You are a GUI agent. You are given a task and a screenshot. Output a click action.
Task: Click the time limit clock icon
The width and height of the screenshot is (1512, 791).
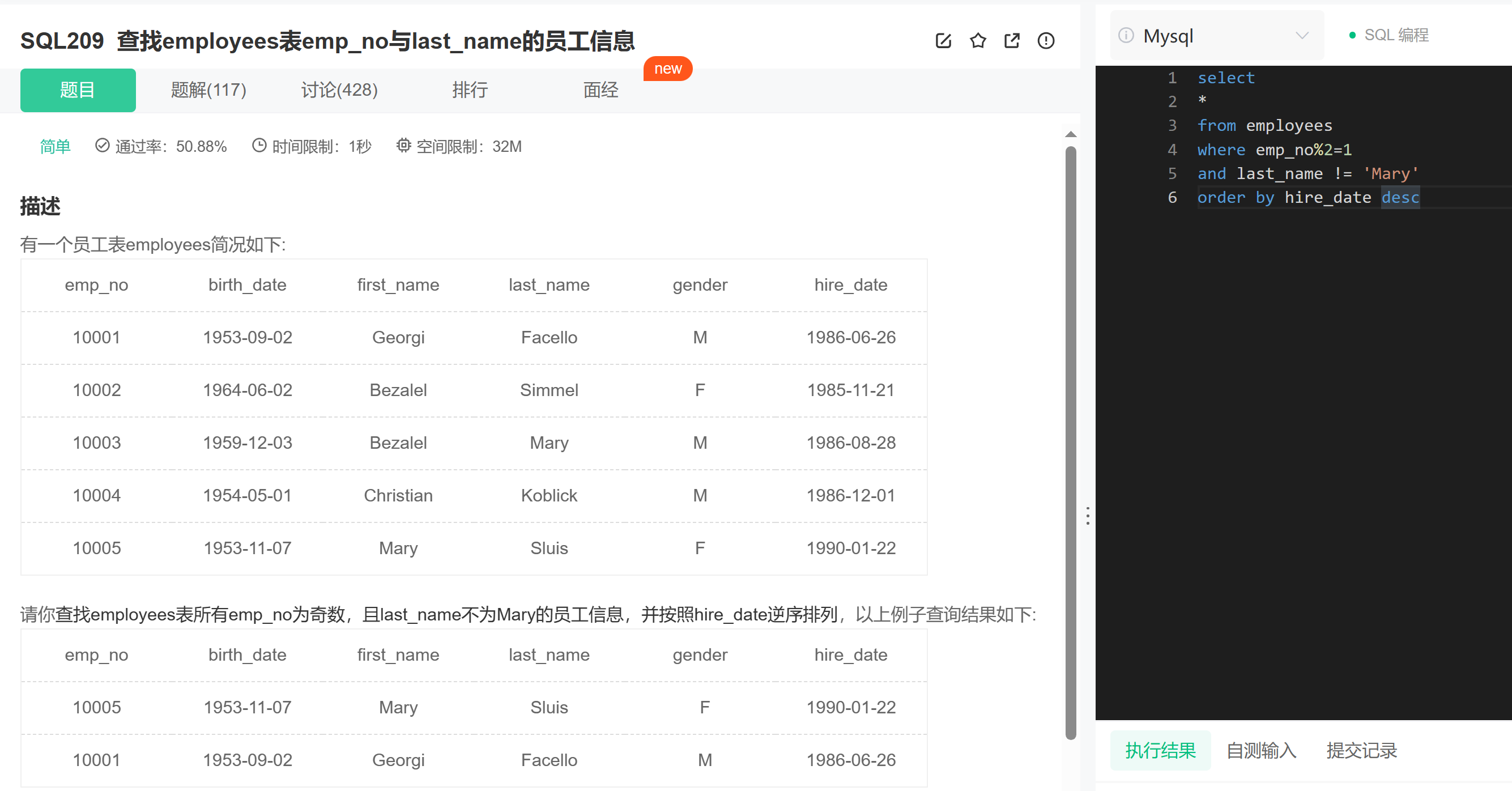(x=259, y=145)
